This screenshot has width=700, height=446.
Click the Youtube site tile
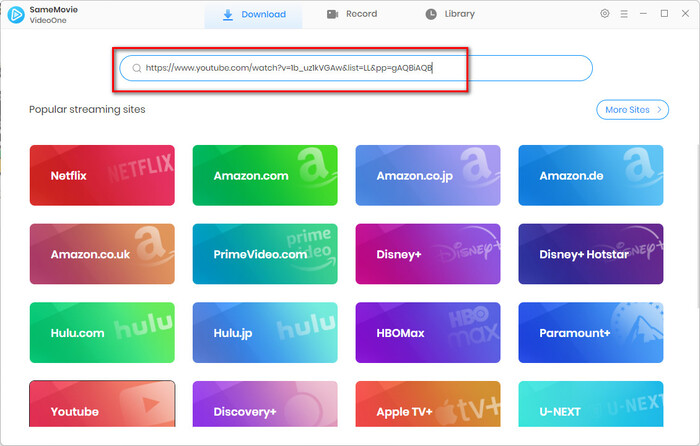(x=102, y=410)
